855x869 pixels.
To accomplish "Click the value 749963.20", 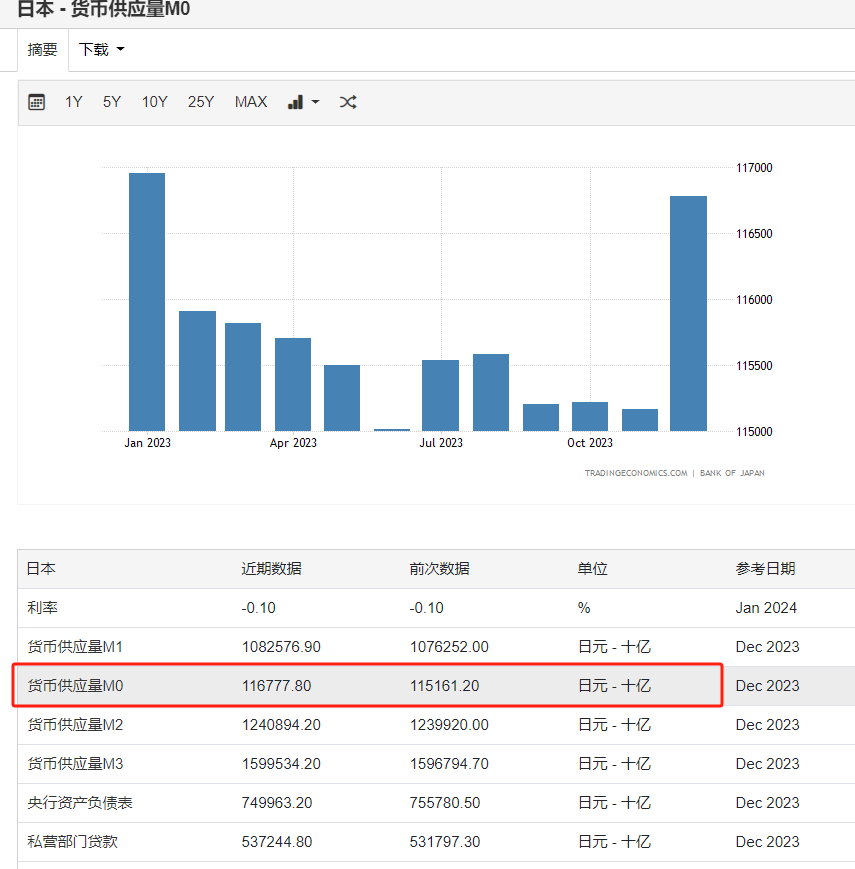I will [277, 803].
